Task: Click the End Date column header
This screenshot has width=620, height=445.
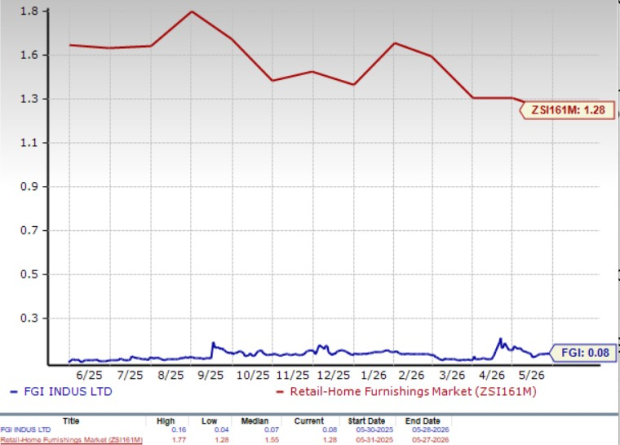Action: [423, 421]
